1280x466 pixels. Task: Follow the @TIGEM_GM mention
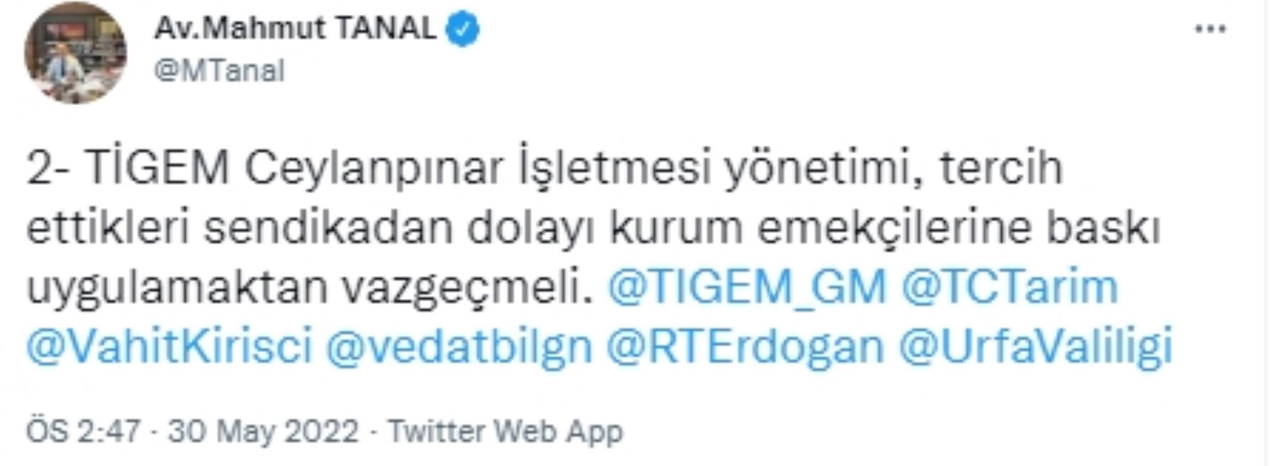pos(747,288)
